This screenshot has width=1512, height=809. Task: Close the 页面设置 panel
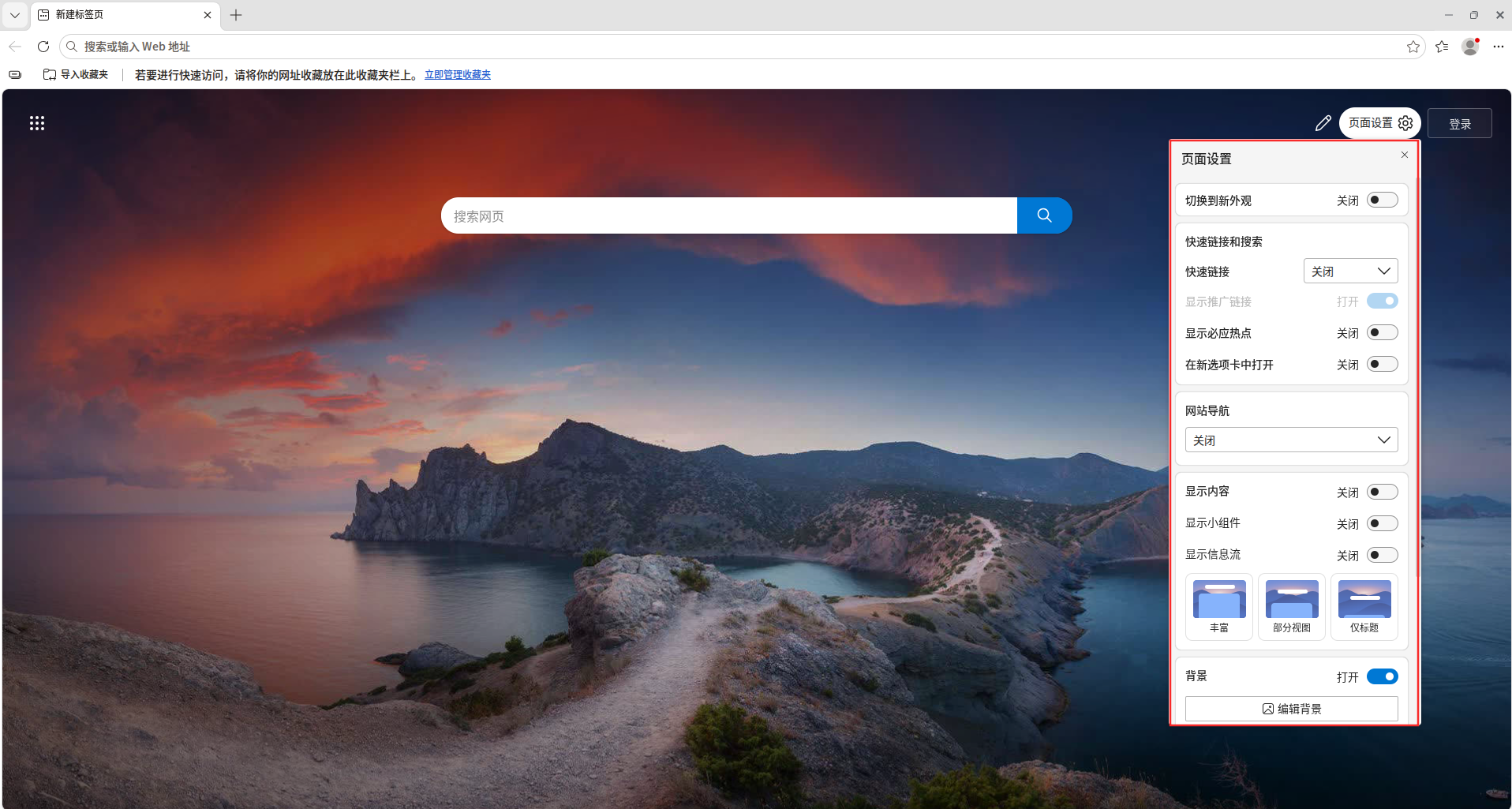tap(1405, 155)
